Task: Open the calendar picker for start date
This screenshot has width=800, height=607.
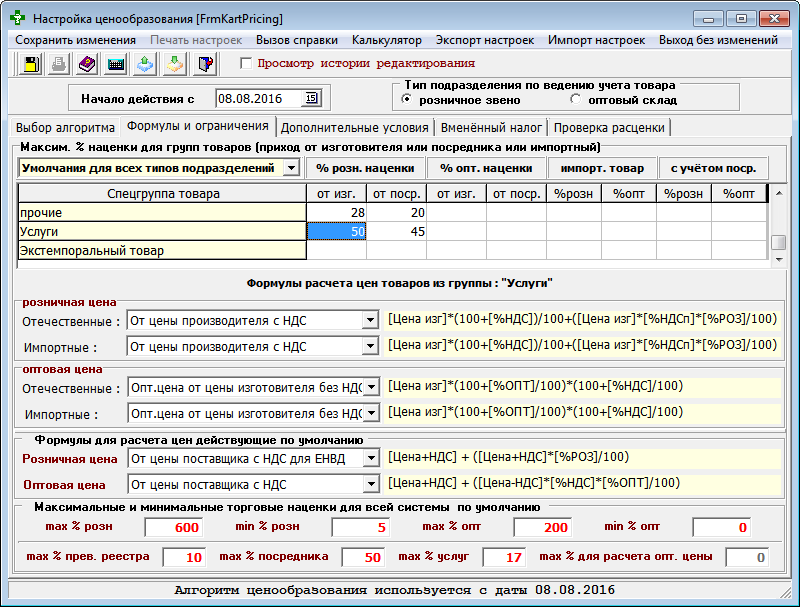Action: point(310,98)
